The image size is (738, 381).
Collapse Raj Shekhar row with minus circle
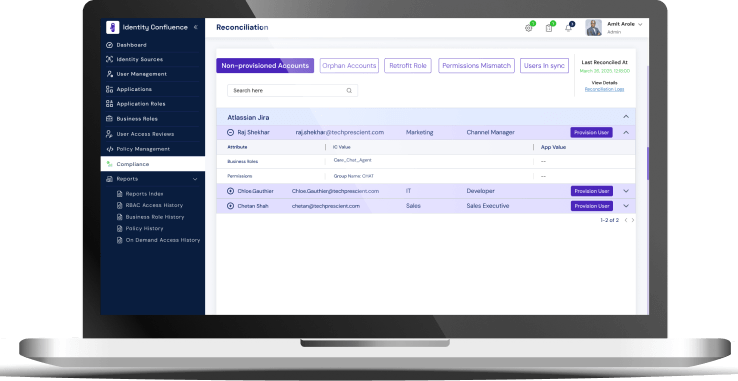coord(231,133)
